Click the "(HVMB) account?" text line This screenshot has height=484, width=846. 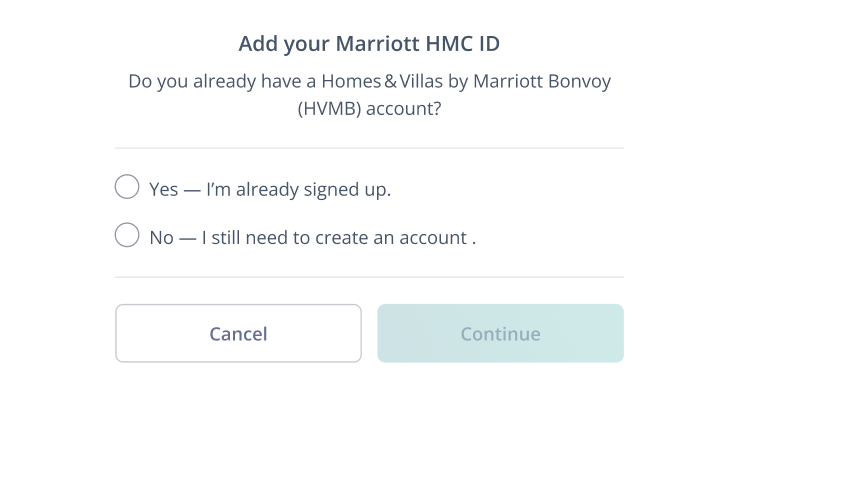click(x=369, y=108)
